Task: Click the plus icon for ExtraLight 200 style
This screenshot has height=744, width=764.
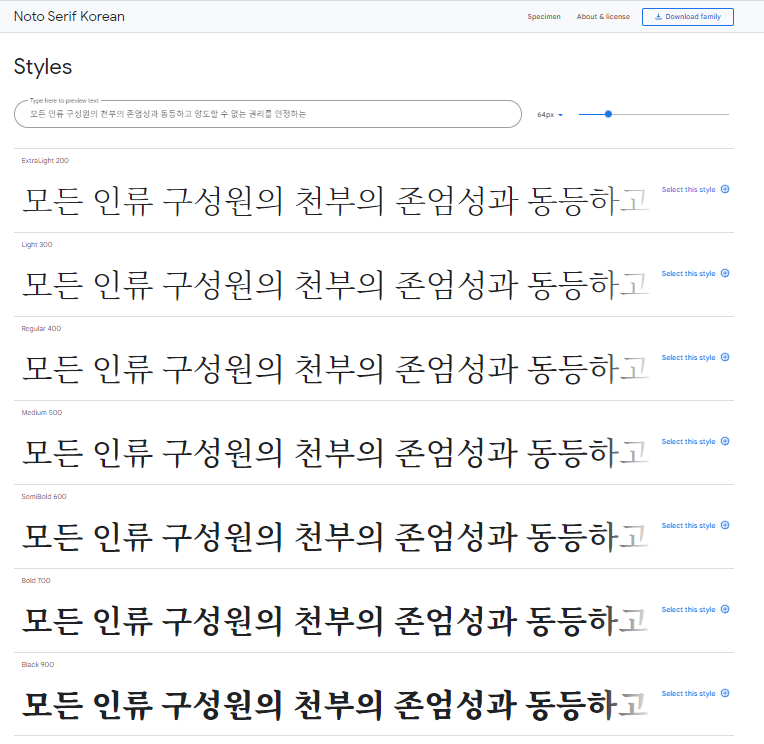Action: click(x=725, y=189)
